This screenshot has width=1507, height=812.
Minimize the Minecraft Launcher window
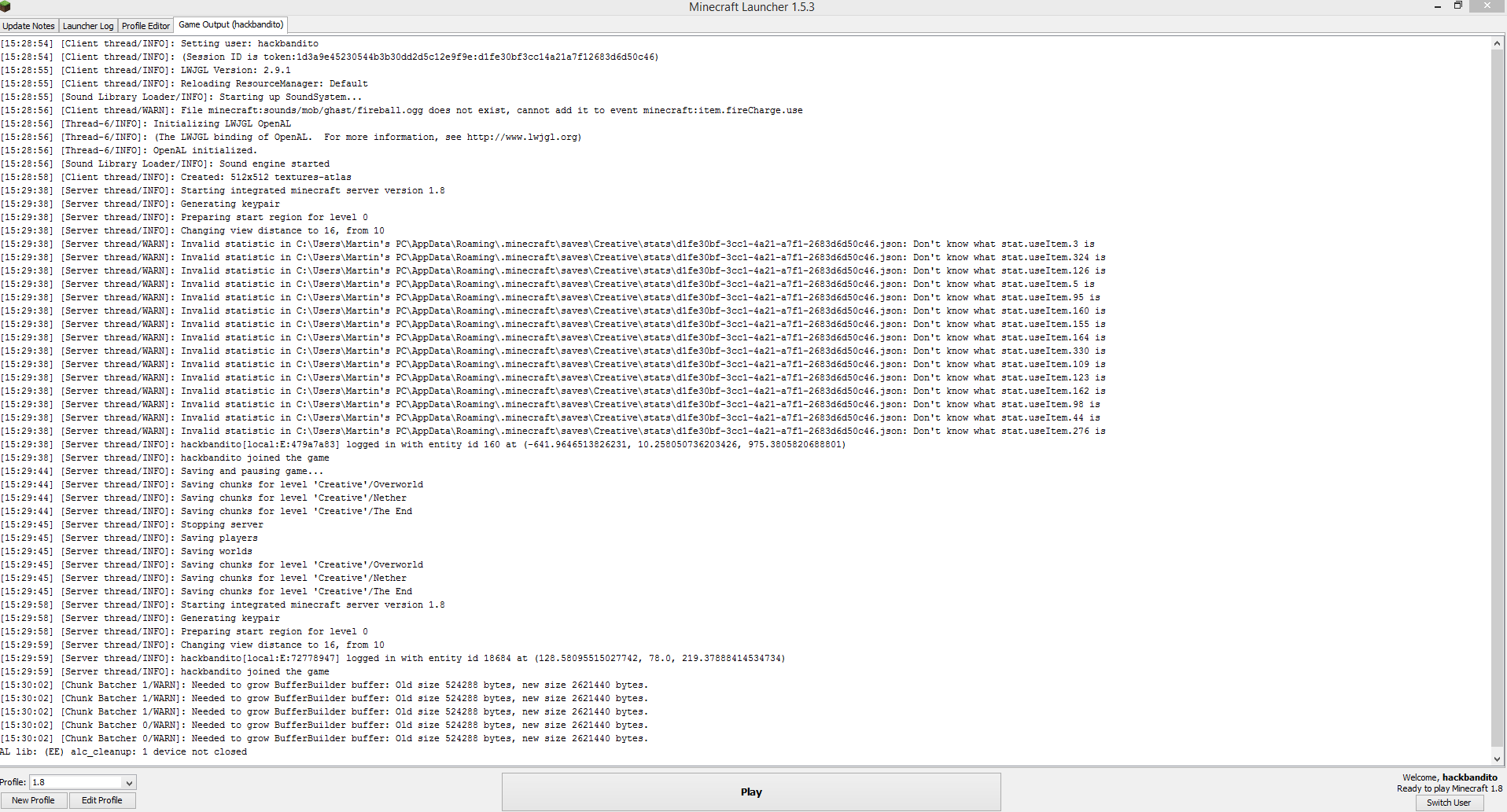[1438, 7]
